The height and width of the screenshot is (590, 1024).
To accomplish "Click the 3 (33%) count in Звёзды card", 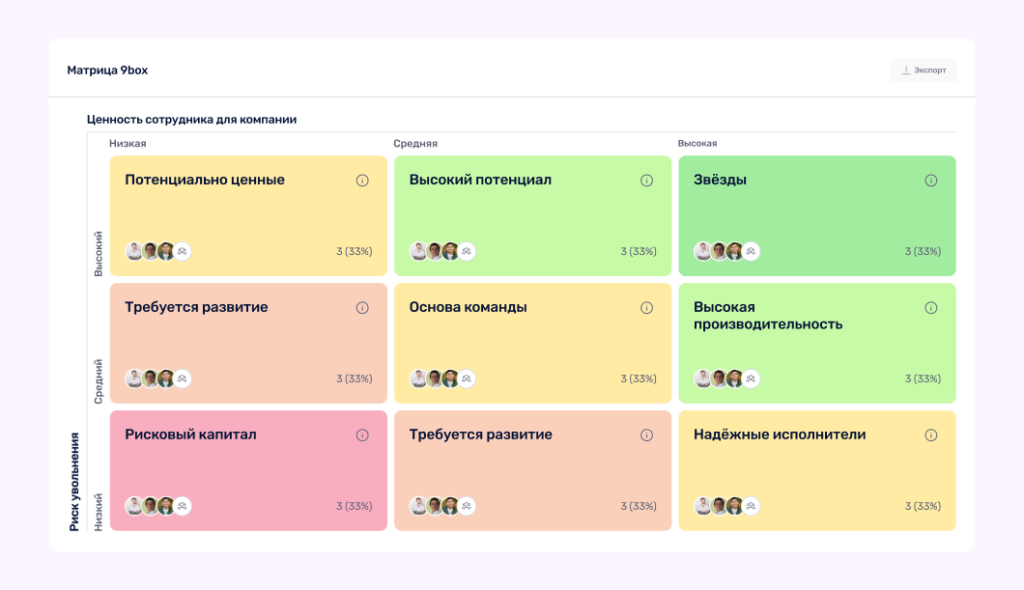I will pos(922,252).
